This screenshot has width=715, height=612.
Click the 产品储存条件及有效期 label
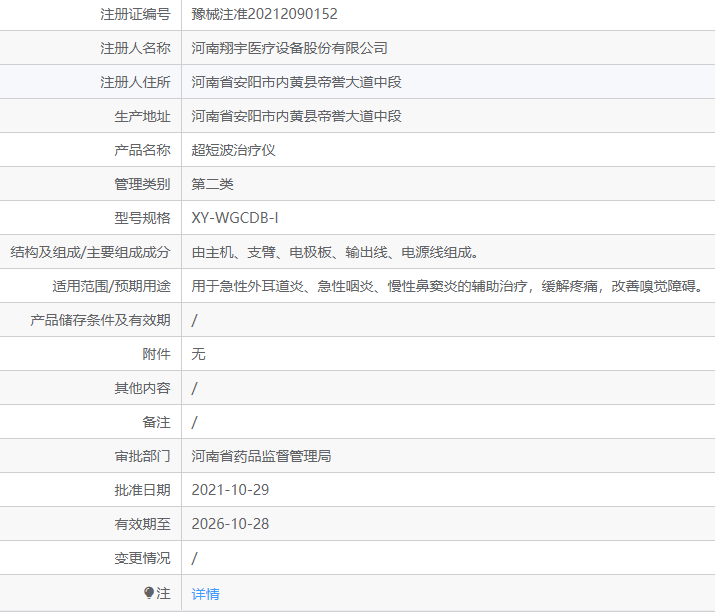point(100,320)
